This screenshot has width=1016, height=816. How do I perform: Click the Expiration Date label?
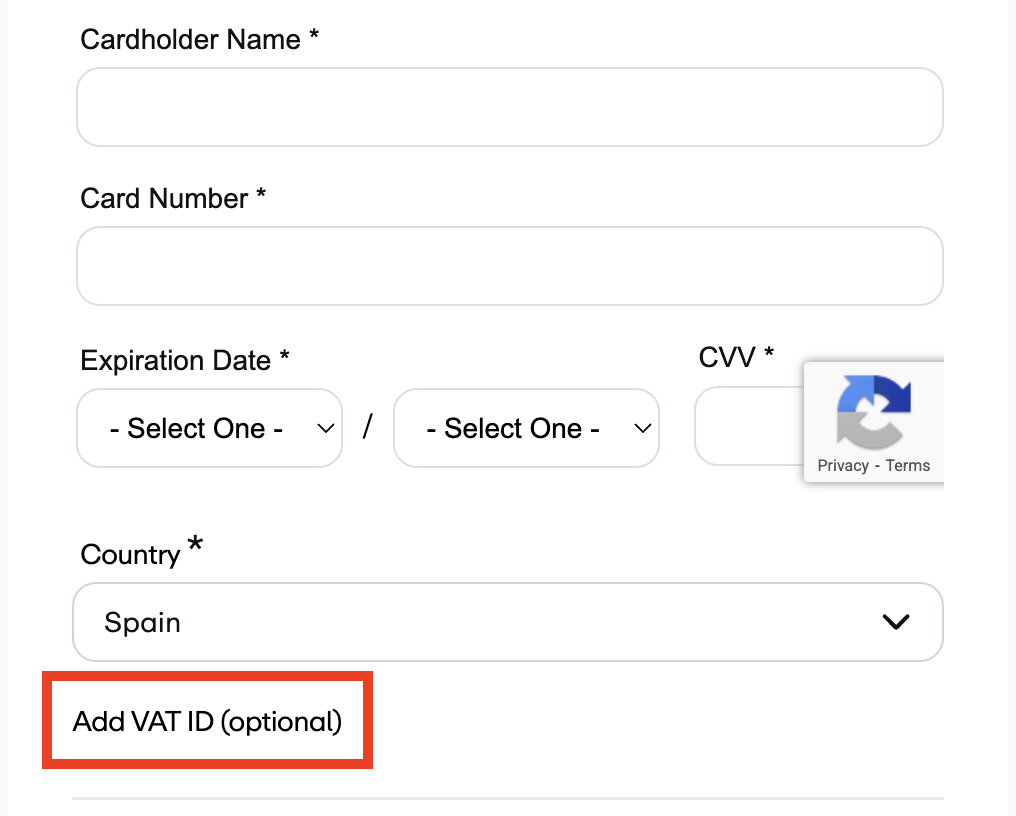[x=175, y=360]
